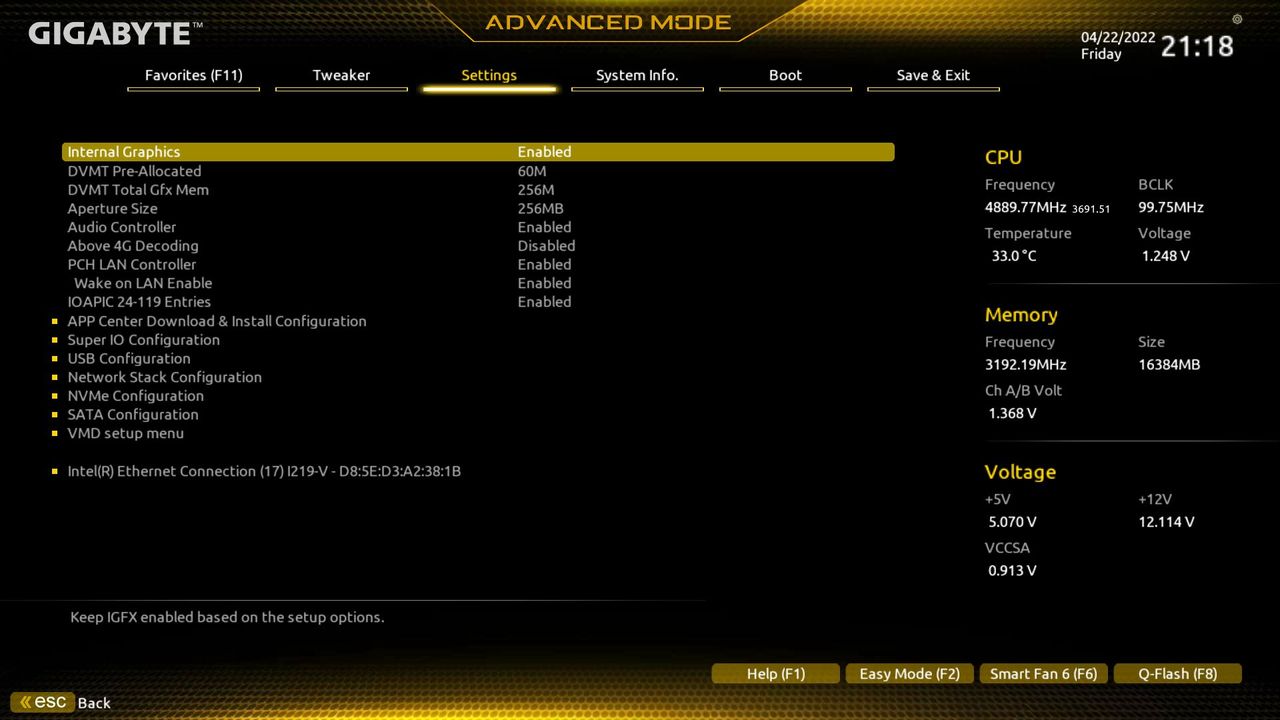Toggle Above 4G Decoding Disabled value

pyautogui.click(x=546, y=246)
